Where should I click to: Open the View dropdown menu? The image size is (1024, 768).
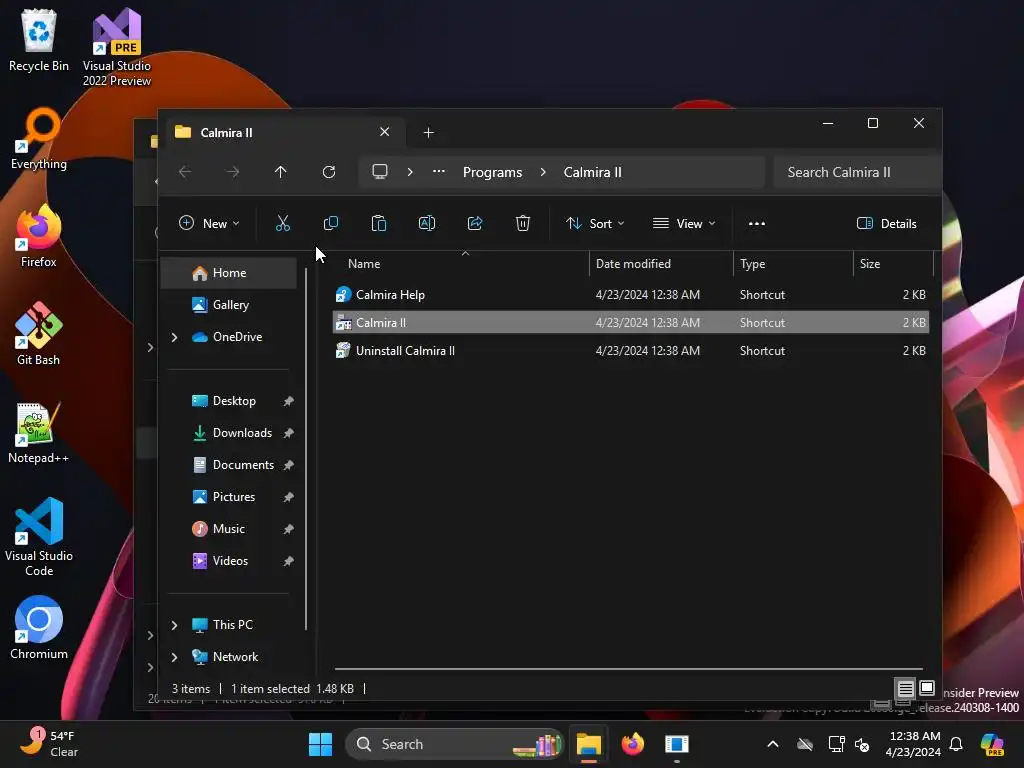[x=684, y=223]
